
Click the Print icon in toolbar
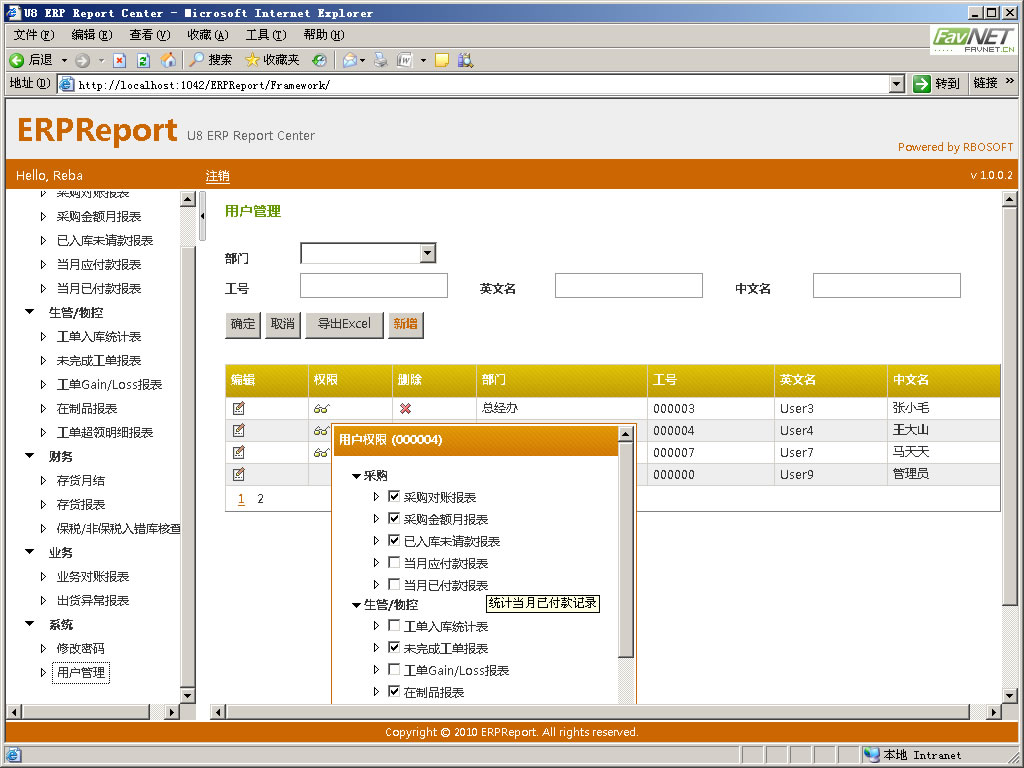point(381,60)
